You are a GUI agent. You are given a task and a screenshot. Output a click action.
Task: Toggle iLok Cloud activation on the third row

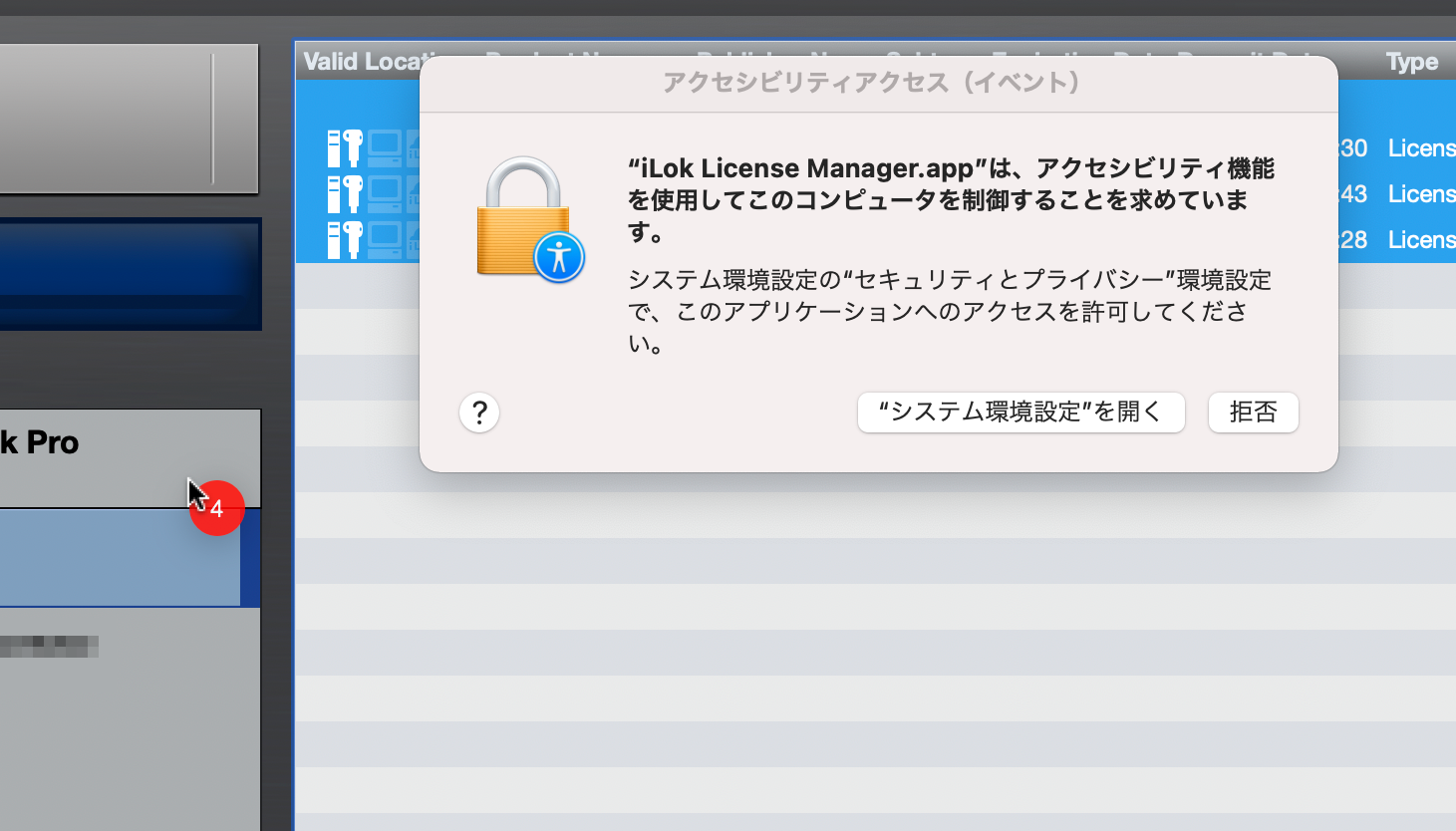point(413,239)
